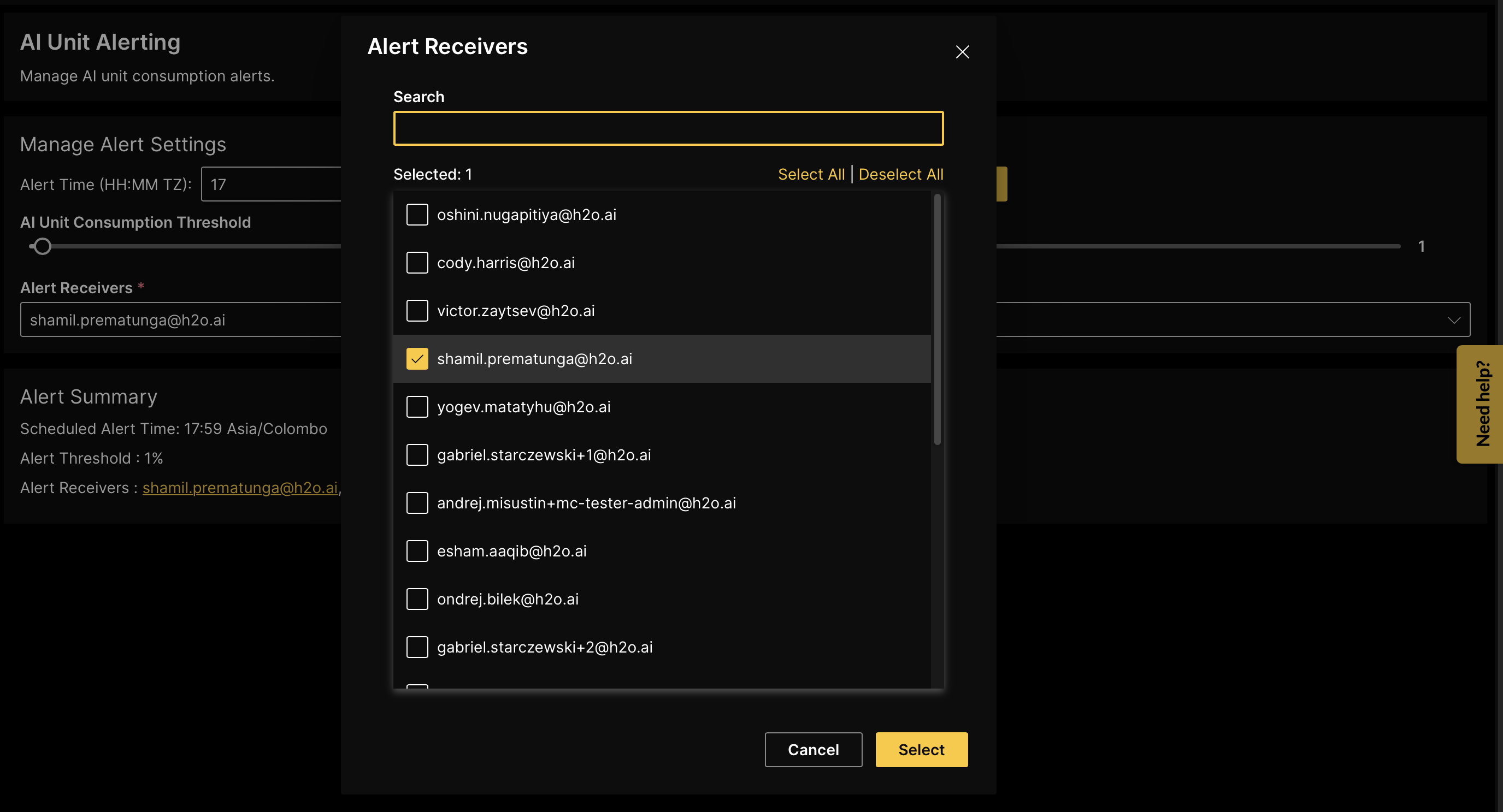Viewport: 1503px width, 812px height.
Task: Check the checkbox for cody.harris@h2o.ai
Action: tap(417, 263)
